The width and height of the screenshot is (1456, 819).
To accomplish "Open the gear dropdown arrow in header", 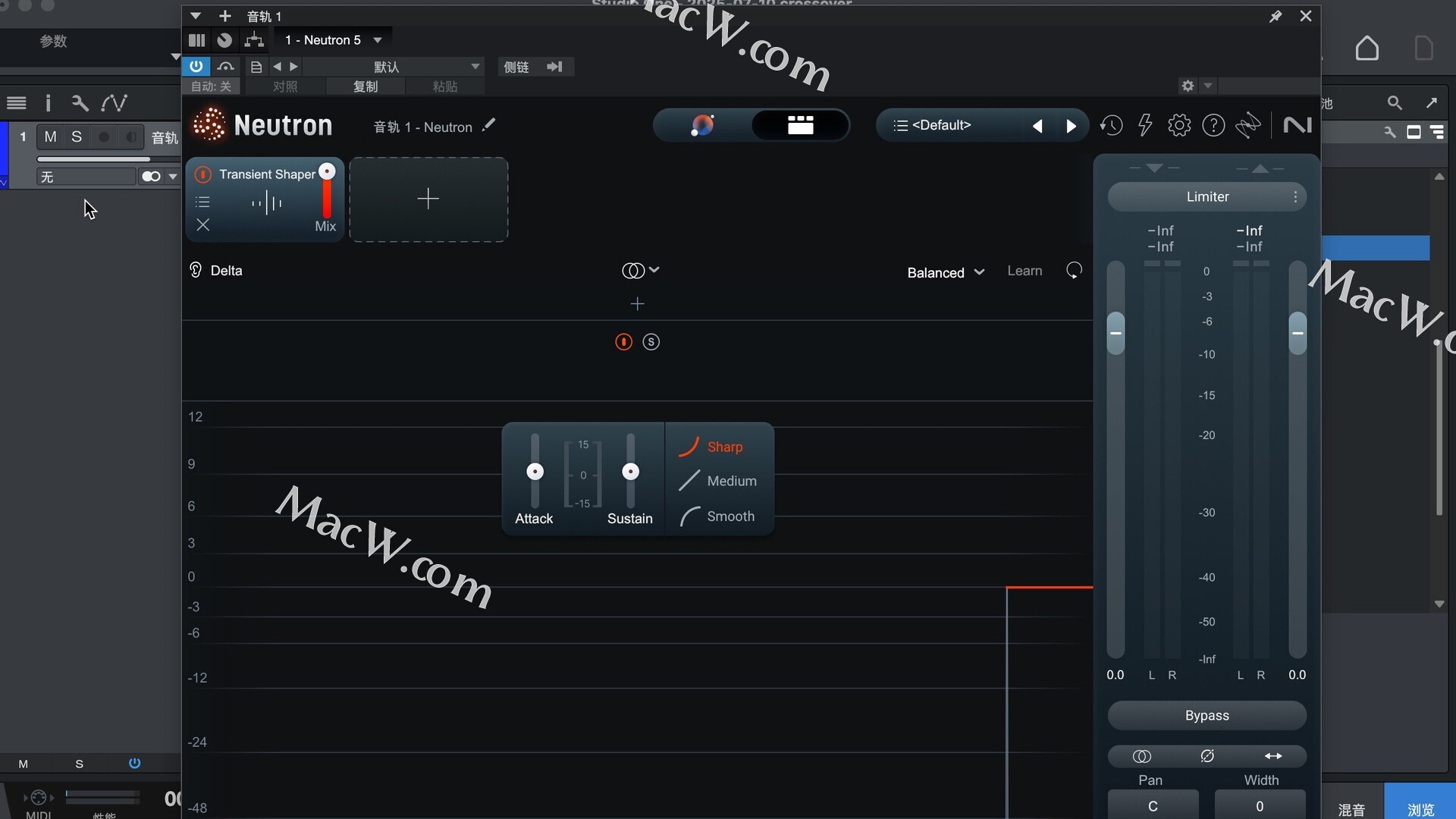I will (1208, 86).
